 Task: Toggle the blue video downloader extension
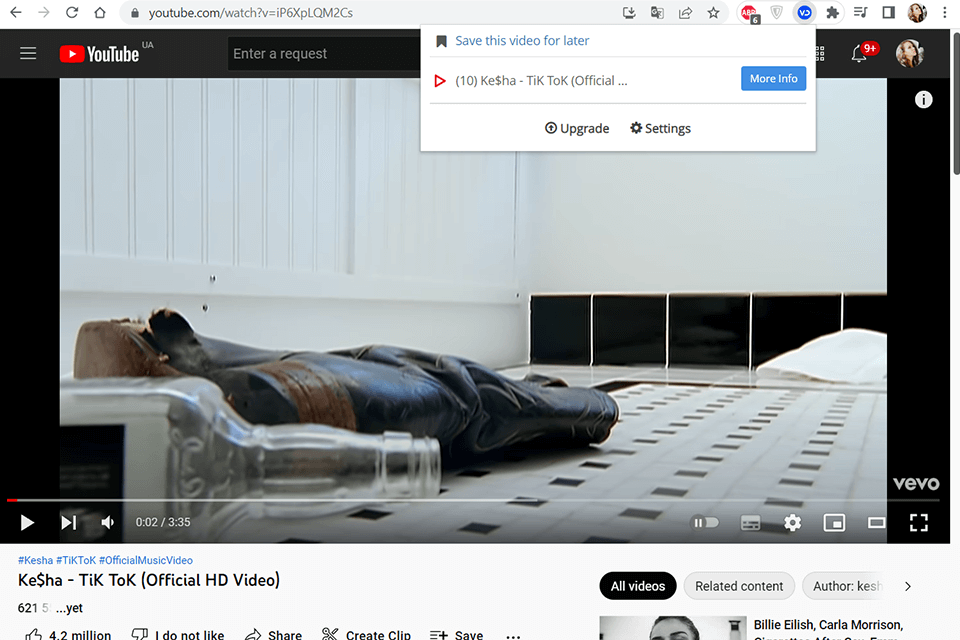(x=804, y=12)
